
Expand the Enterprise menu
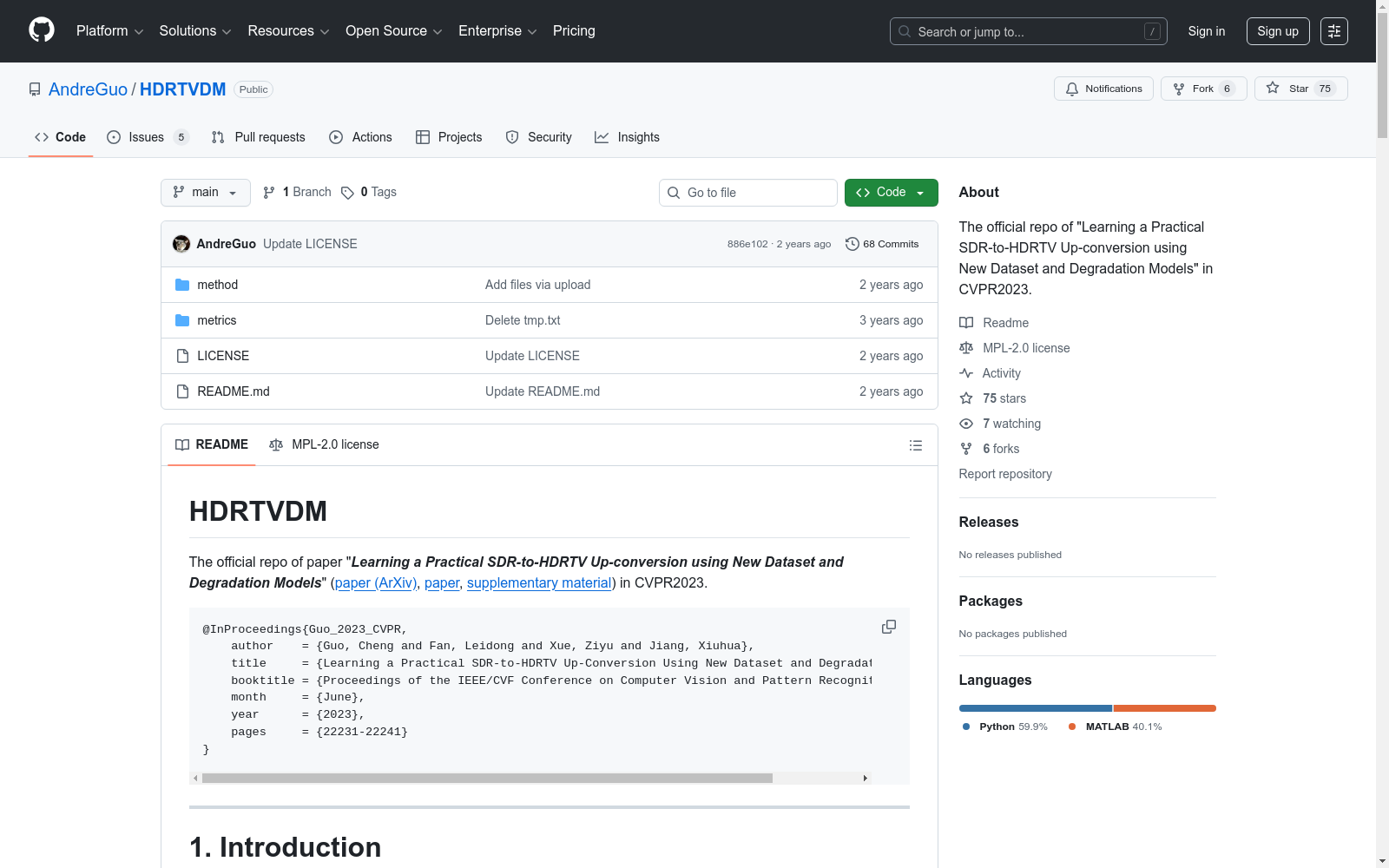497,31
